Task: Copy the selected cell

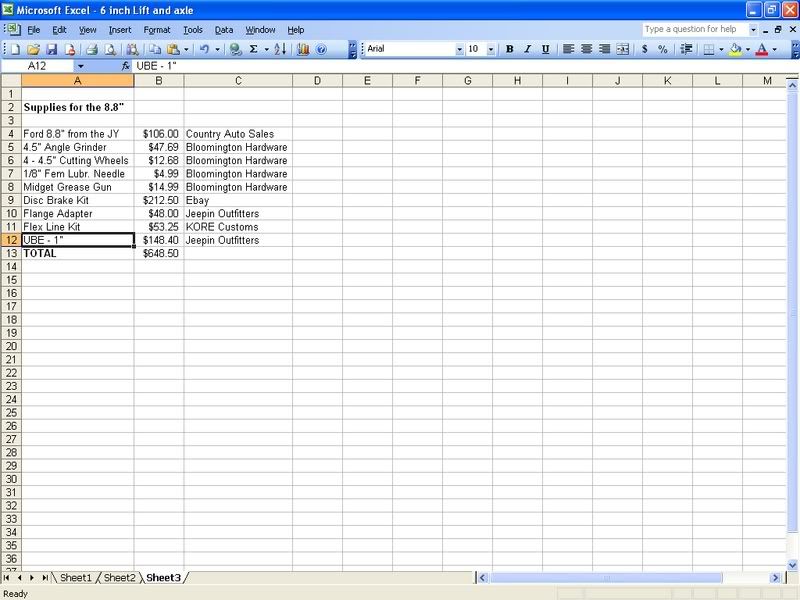Action: point(155,49)
